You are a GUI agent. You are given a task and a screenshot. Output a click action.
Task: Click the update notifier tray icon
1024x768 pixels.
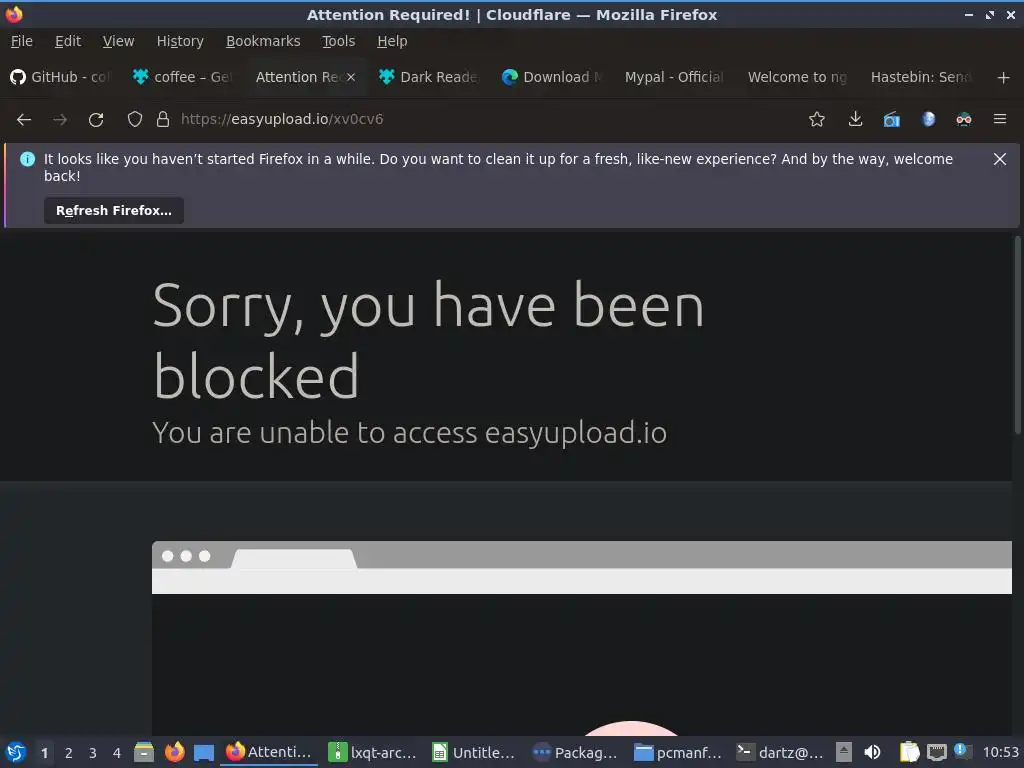coord(962,751)
